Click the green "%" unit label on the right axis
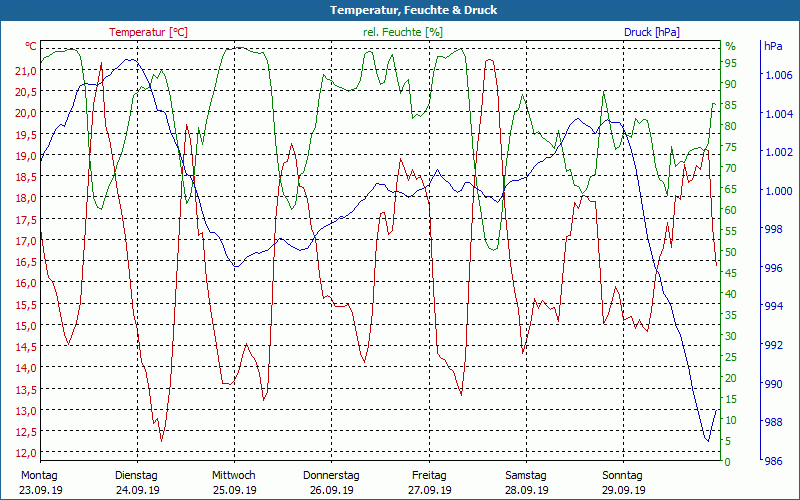 coord(730,46)
